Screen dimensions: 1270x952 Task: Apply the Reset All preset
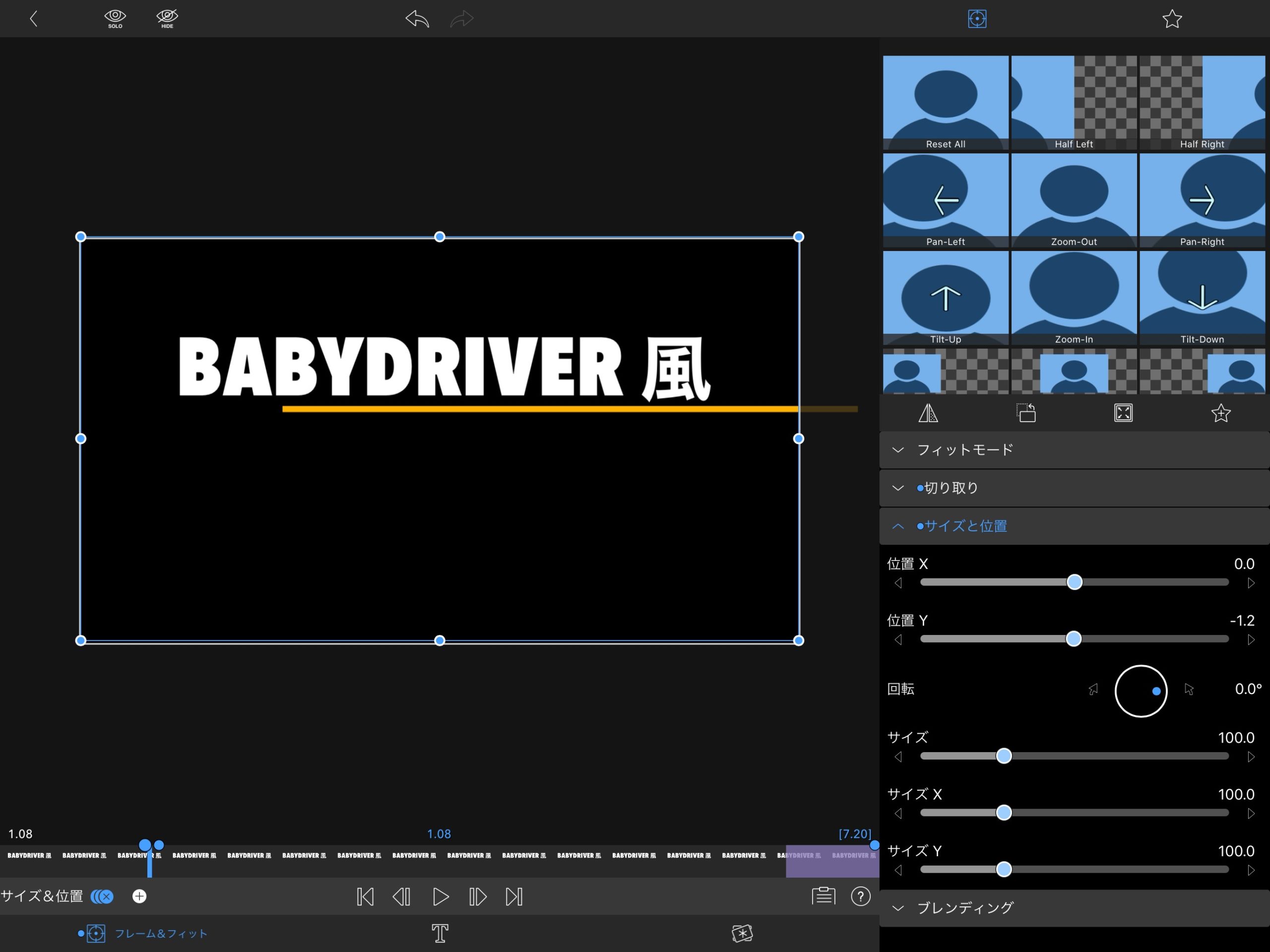point(946,103)
